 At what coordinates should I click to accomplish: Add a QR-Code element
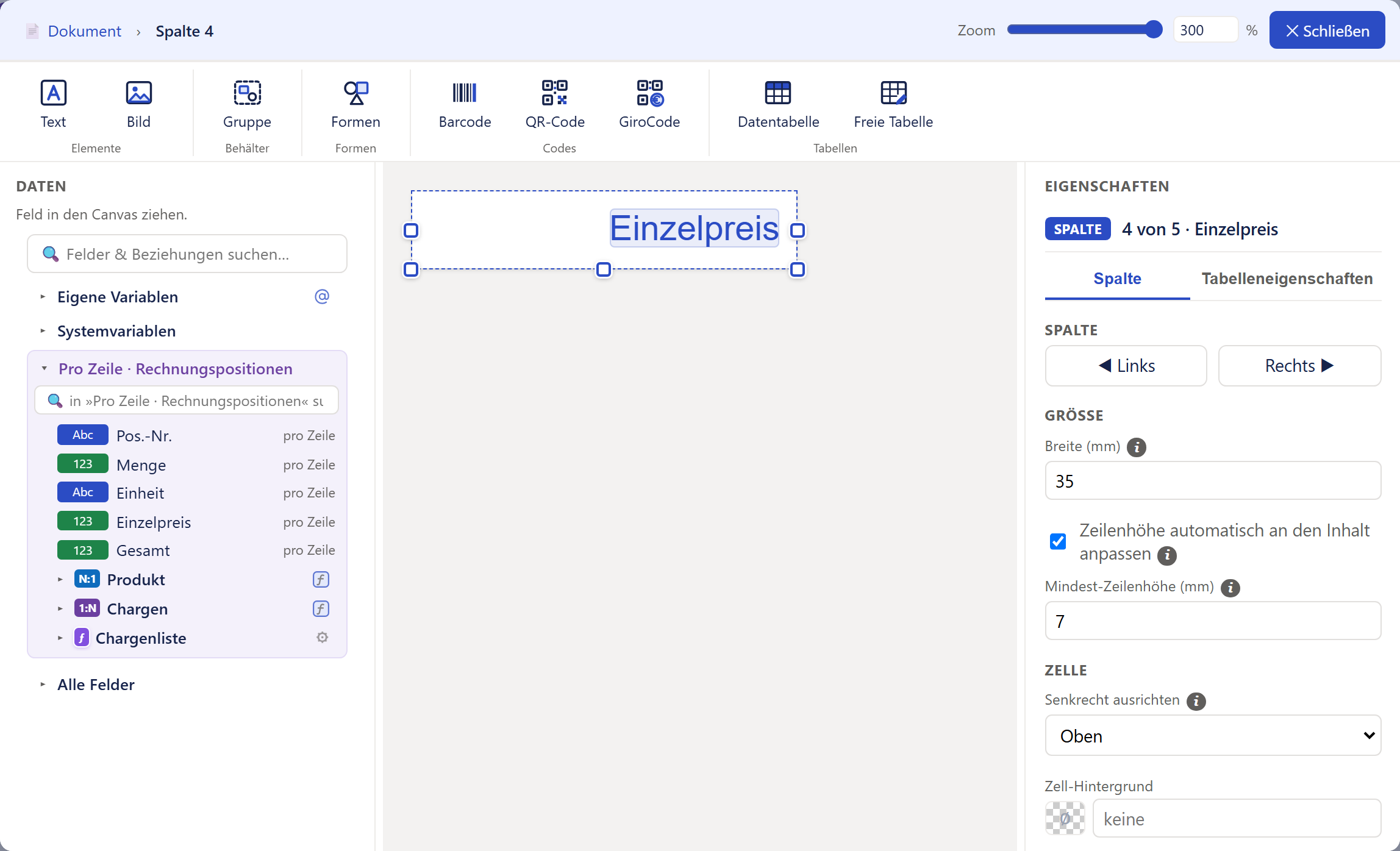point(555,104)
